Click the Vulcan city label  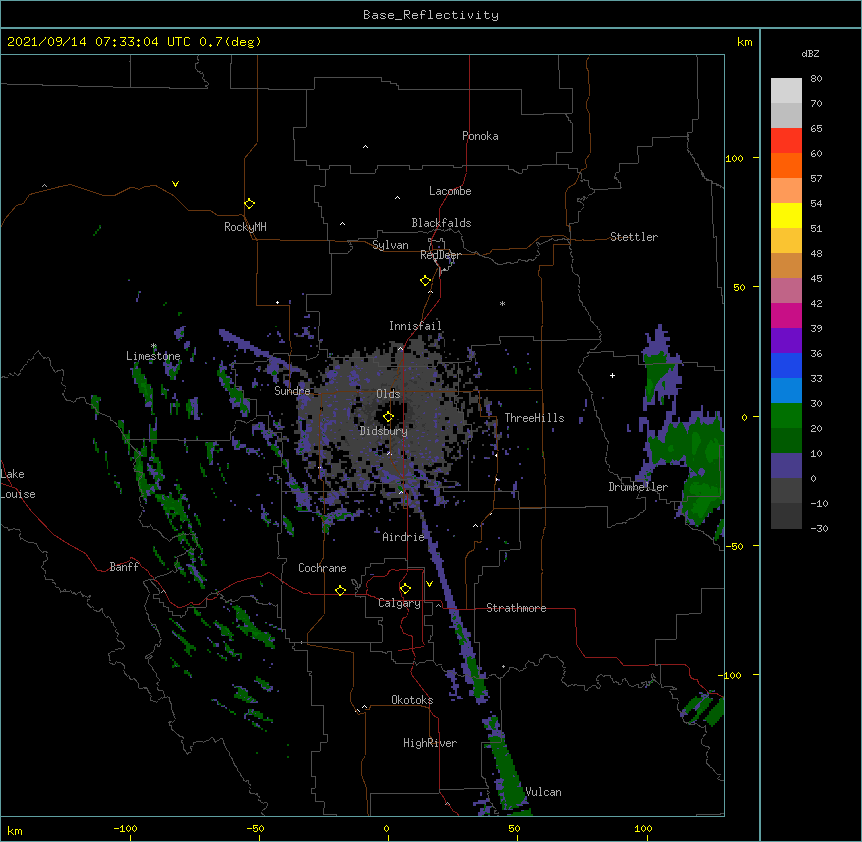click(x=543, y=792)
